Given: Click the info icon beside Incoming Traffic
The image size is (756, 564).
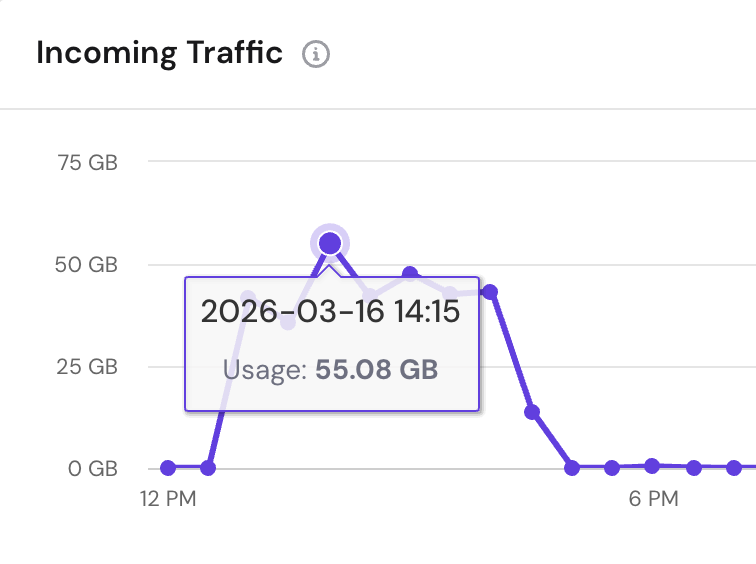Looking at the screenshot, I should tap(316, 54).
